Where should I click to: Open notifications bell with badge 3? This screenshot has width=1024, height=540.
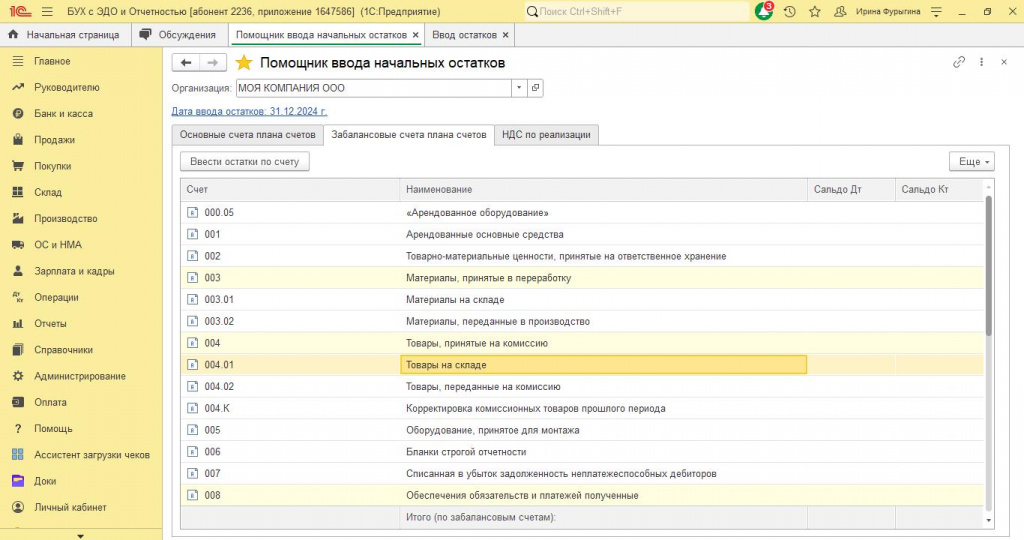[x=763, y=11]
